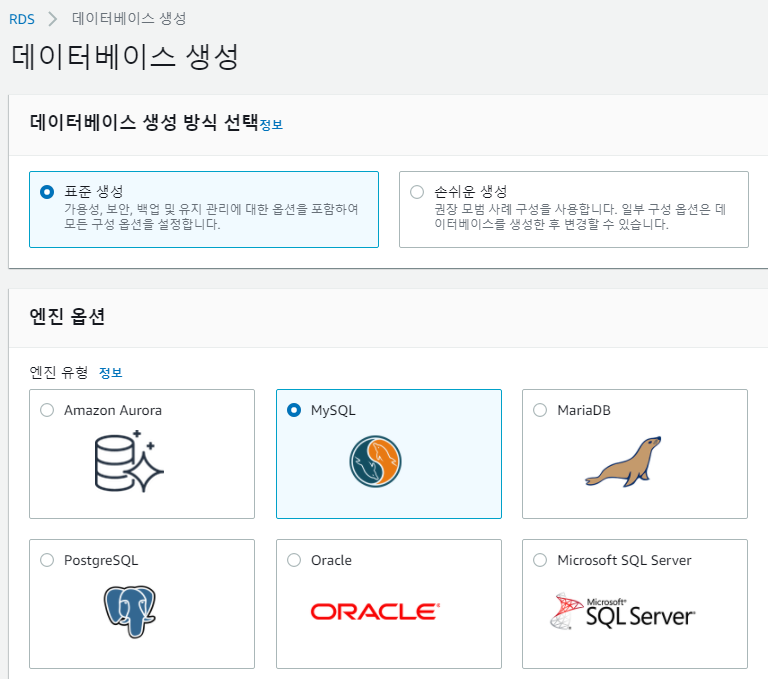Click the 손쉬운 생성 description text
The height and width of the screenshot is (679, 768).
click(580, 217)
